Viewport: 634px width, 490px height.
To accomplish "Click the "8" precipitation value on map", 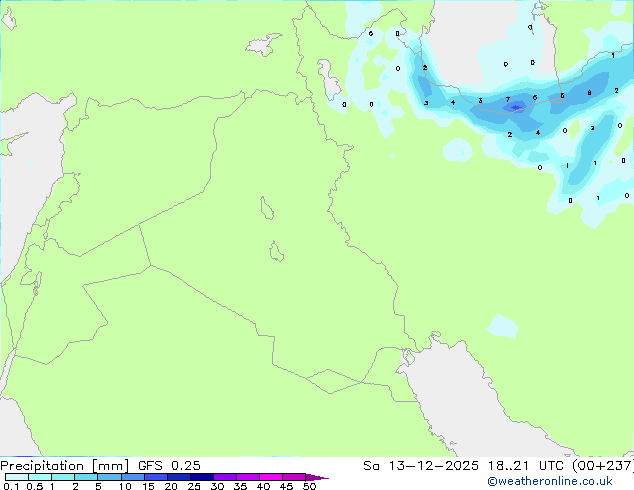I will (590, 93).
